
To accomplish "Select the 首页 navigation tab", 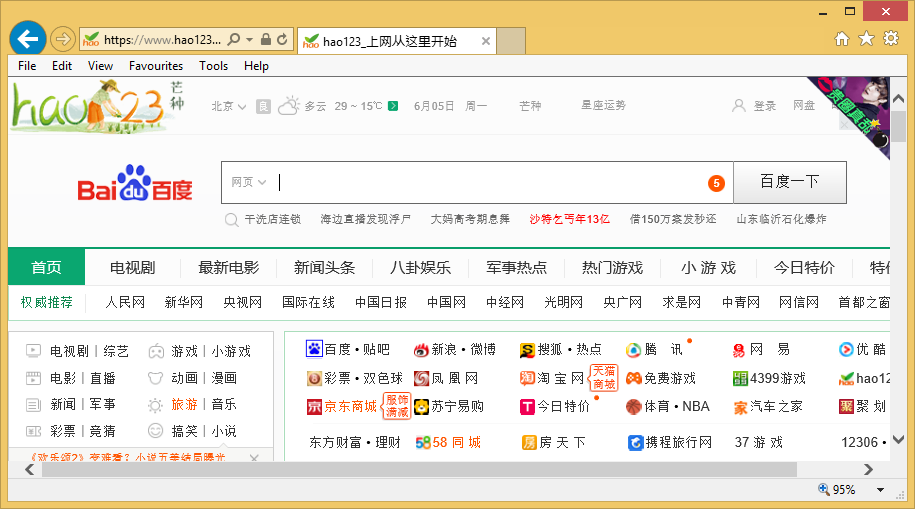I will [x=47, y=267].
